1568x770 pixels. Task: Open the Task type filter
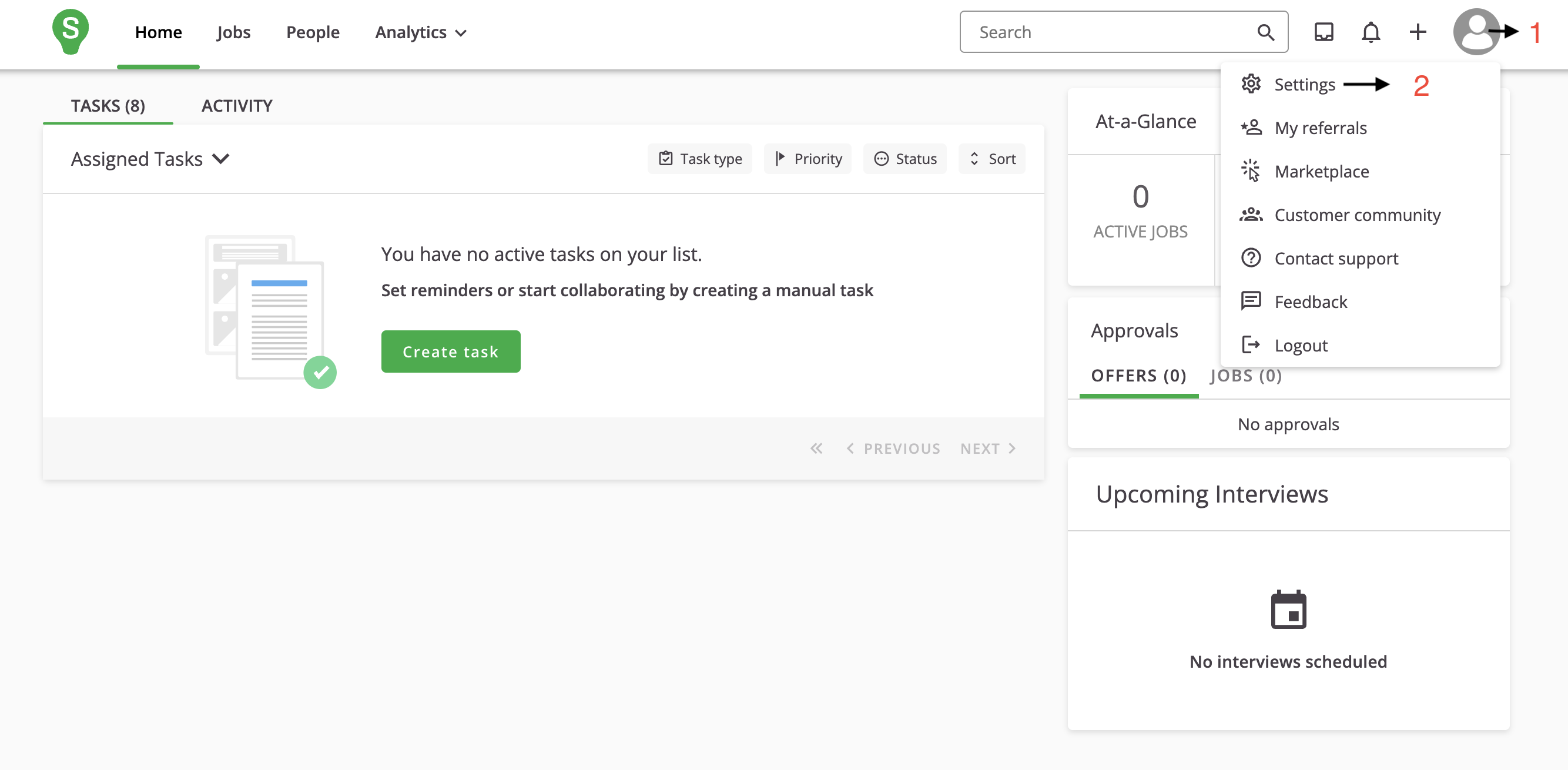pyautogui.click(x=700, y=159)
